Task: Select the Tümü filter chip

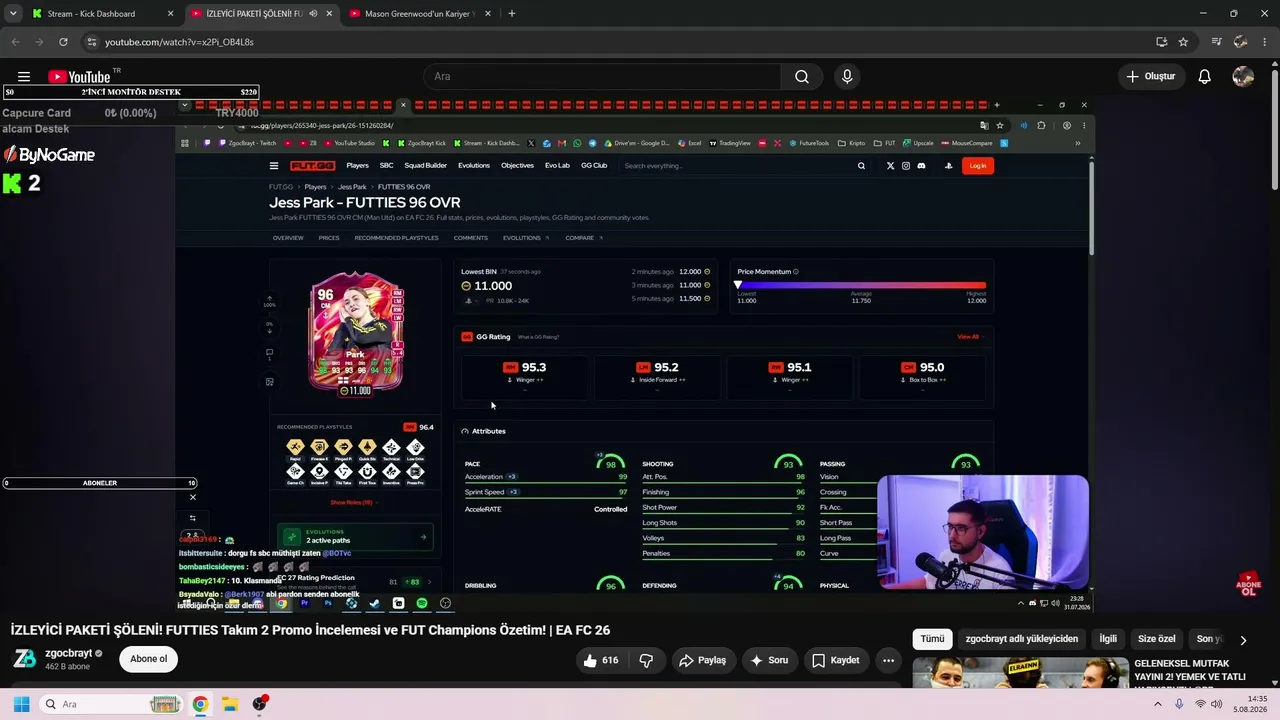Action: tap(932, 639)
